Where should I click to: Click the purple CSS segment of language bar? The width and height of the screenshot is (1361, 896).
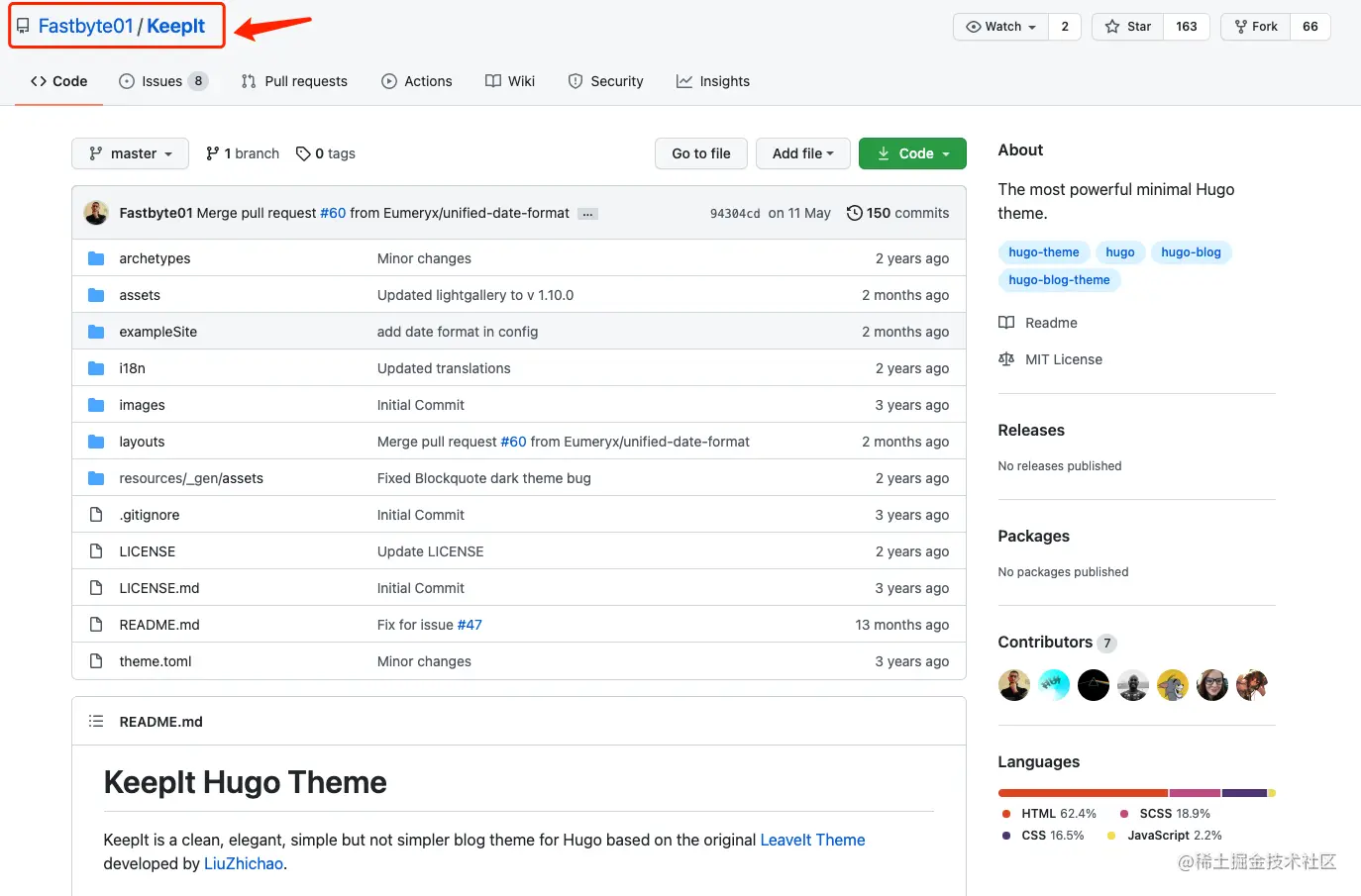(1245, 793)
